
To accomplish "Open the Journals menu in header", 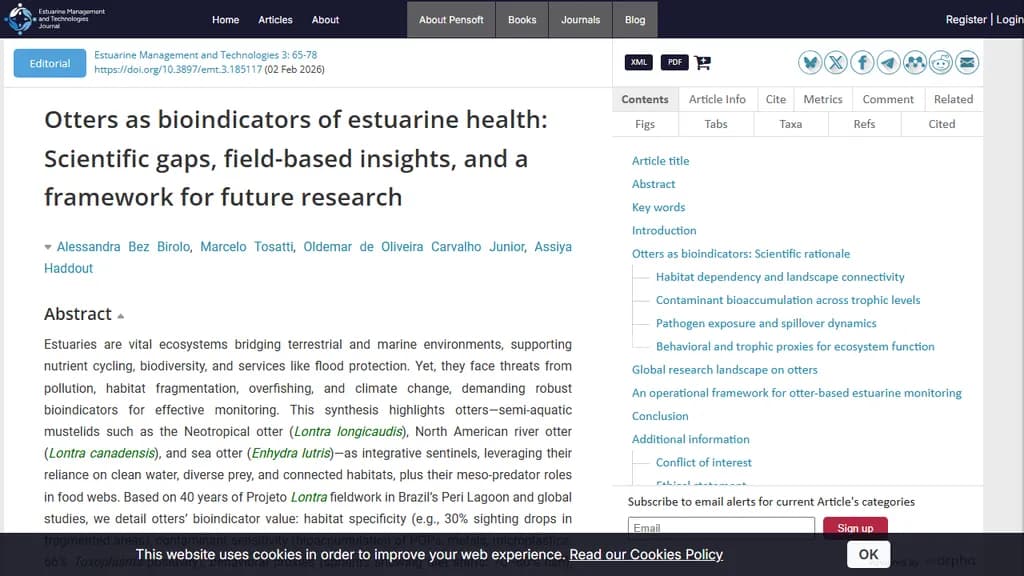I will pos(580,20).
